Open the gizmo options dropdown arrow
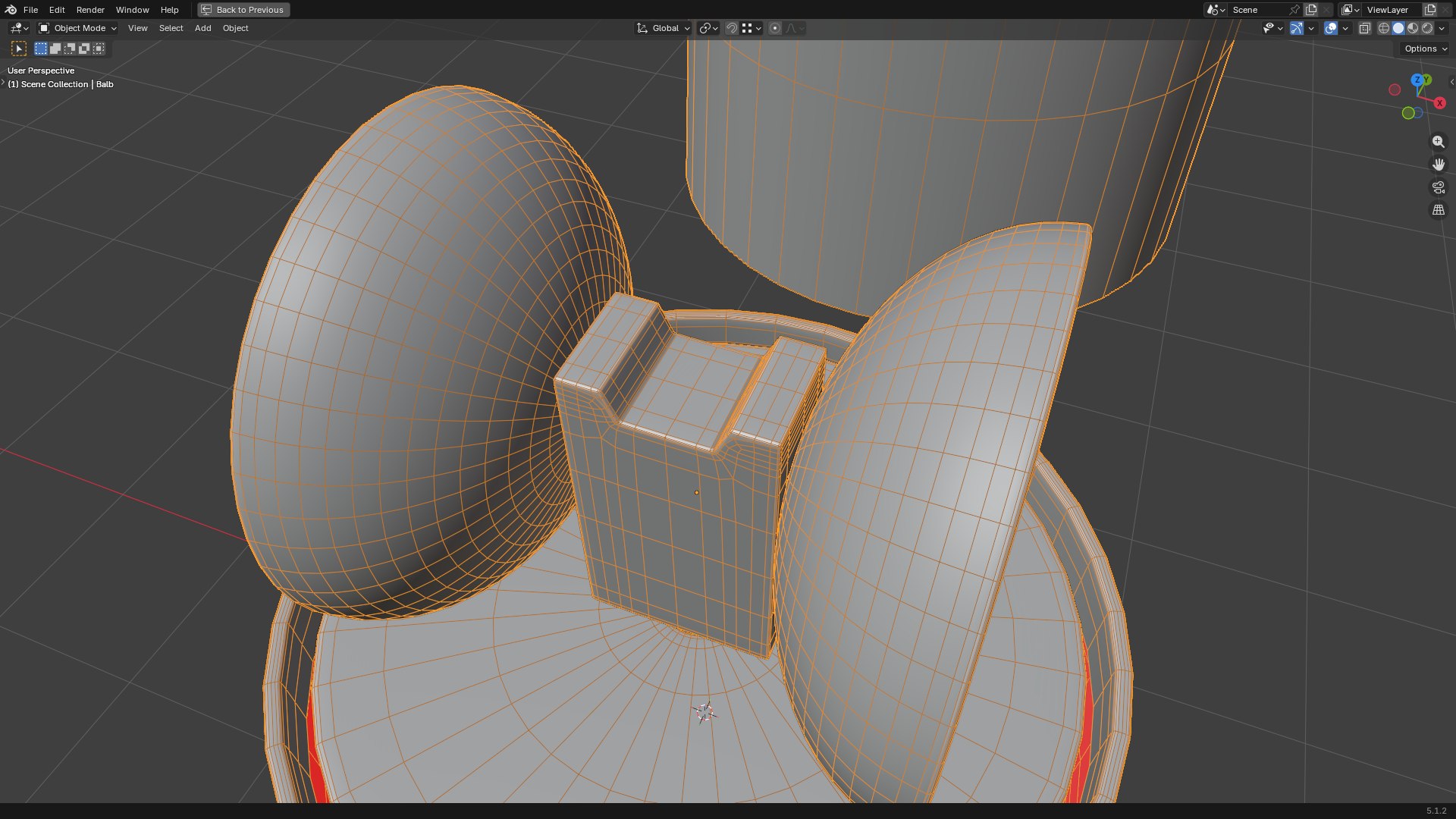The height and width of the screenshot is (819, 1456). coord(1311,28)
